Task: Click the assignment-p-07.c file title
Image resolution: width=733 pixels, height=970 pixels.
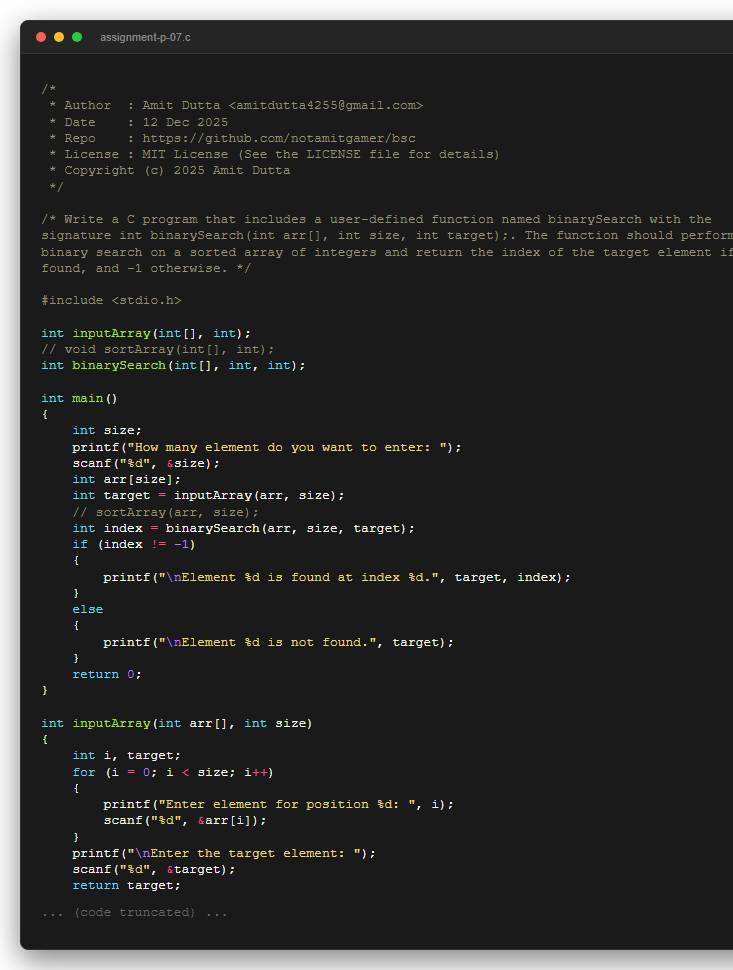Action: 145,37
